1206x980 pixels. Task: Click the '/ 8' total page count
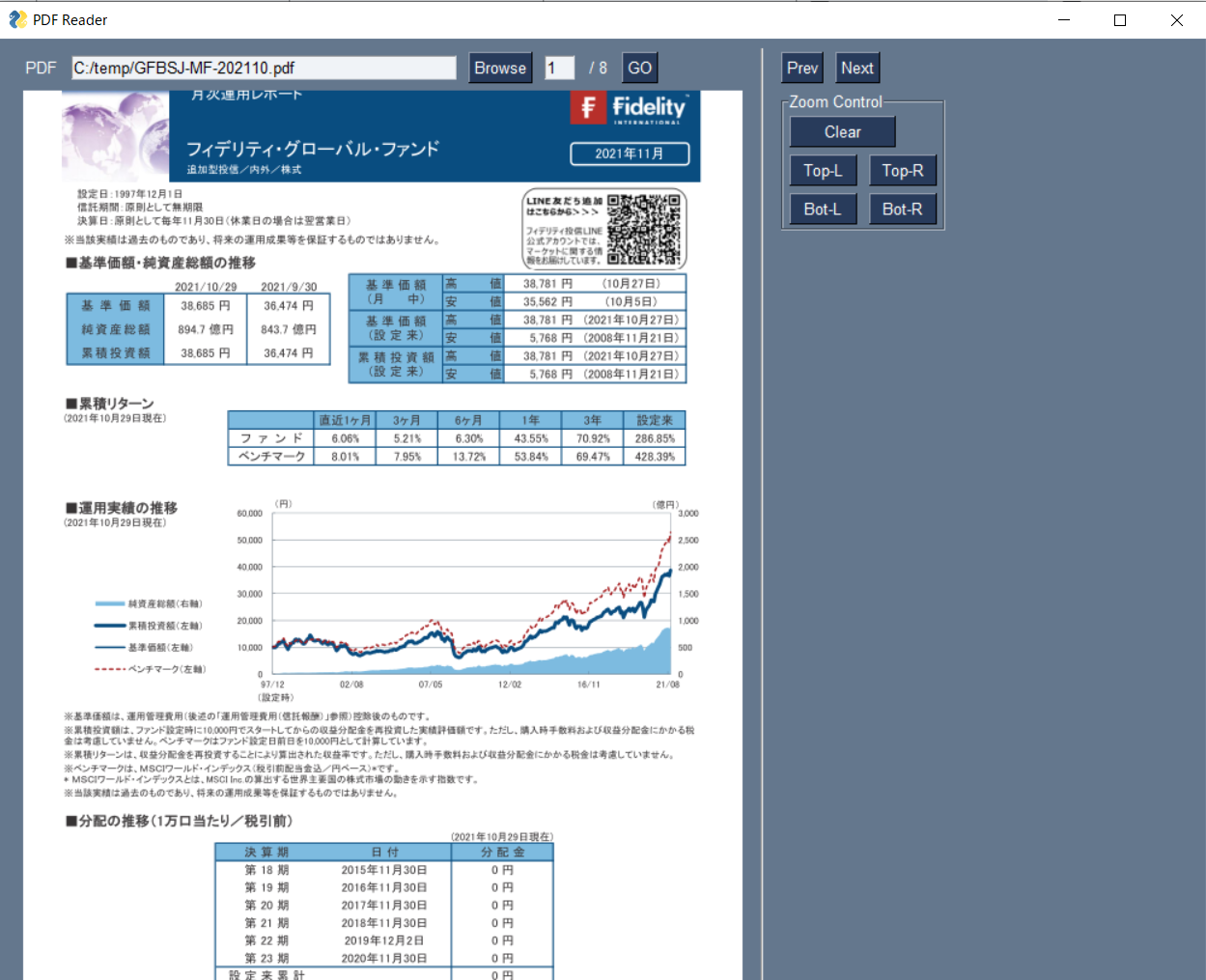point(599,68)
